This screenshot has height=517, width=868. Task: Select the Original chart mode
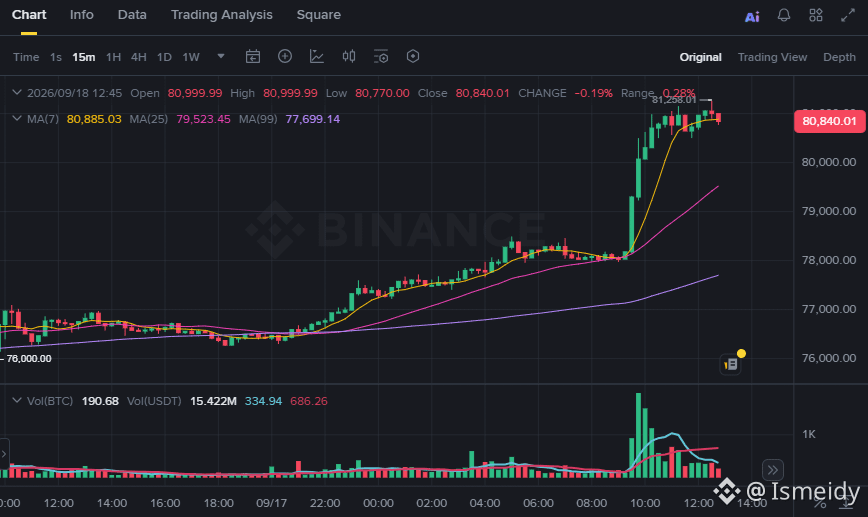700,57
